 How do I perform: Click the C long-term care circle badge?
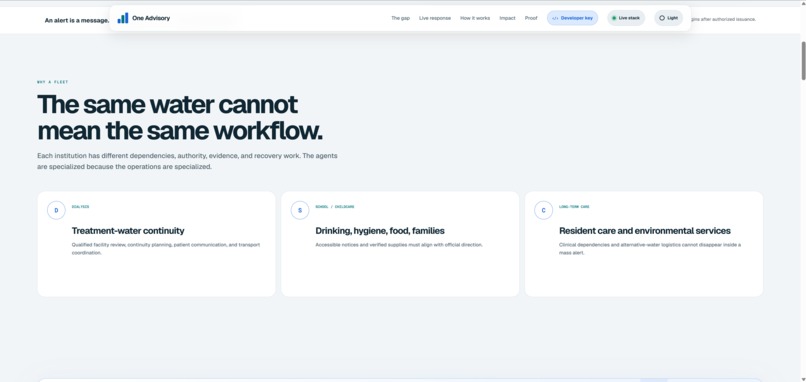544,210
